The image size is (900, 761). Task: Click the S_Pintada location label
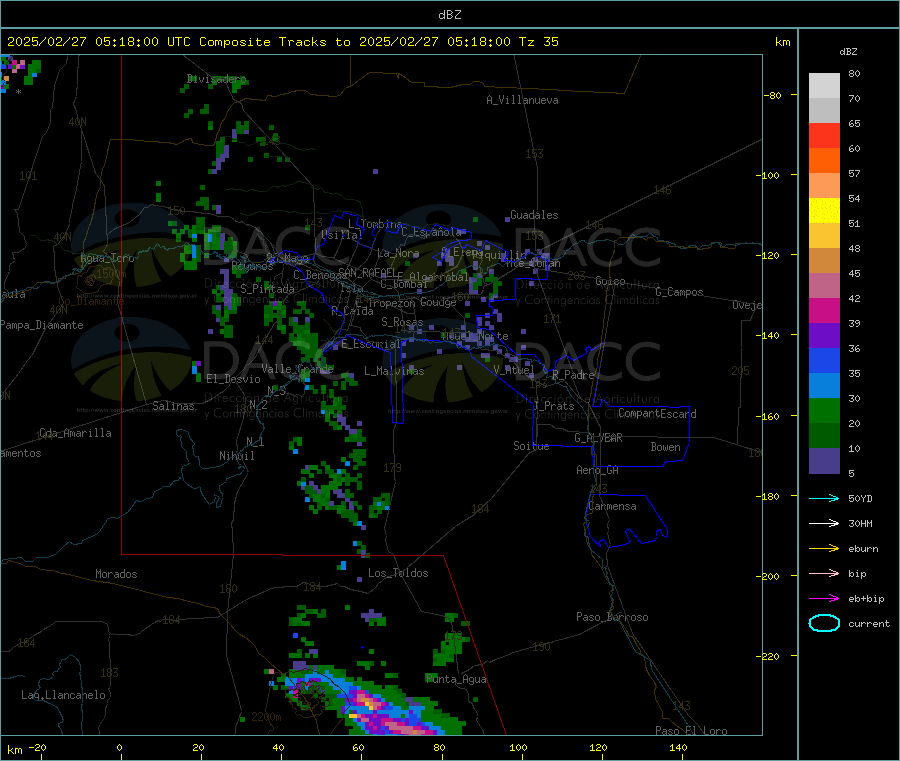click(267, 289)
